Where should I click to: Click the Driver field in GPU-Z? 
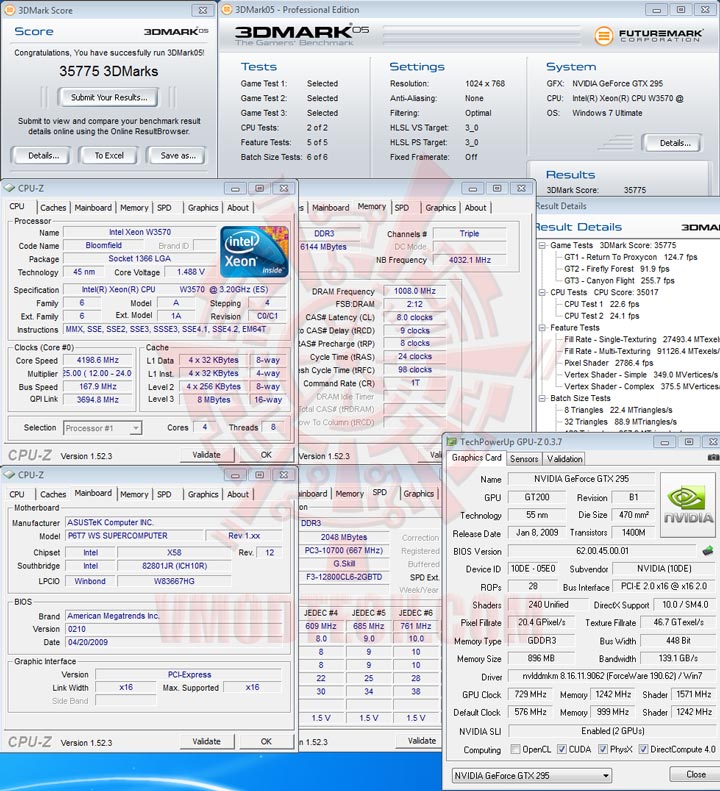click(611, 676)
